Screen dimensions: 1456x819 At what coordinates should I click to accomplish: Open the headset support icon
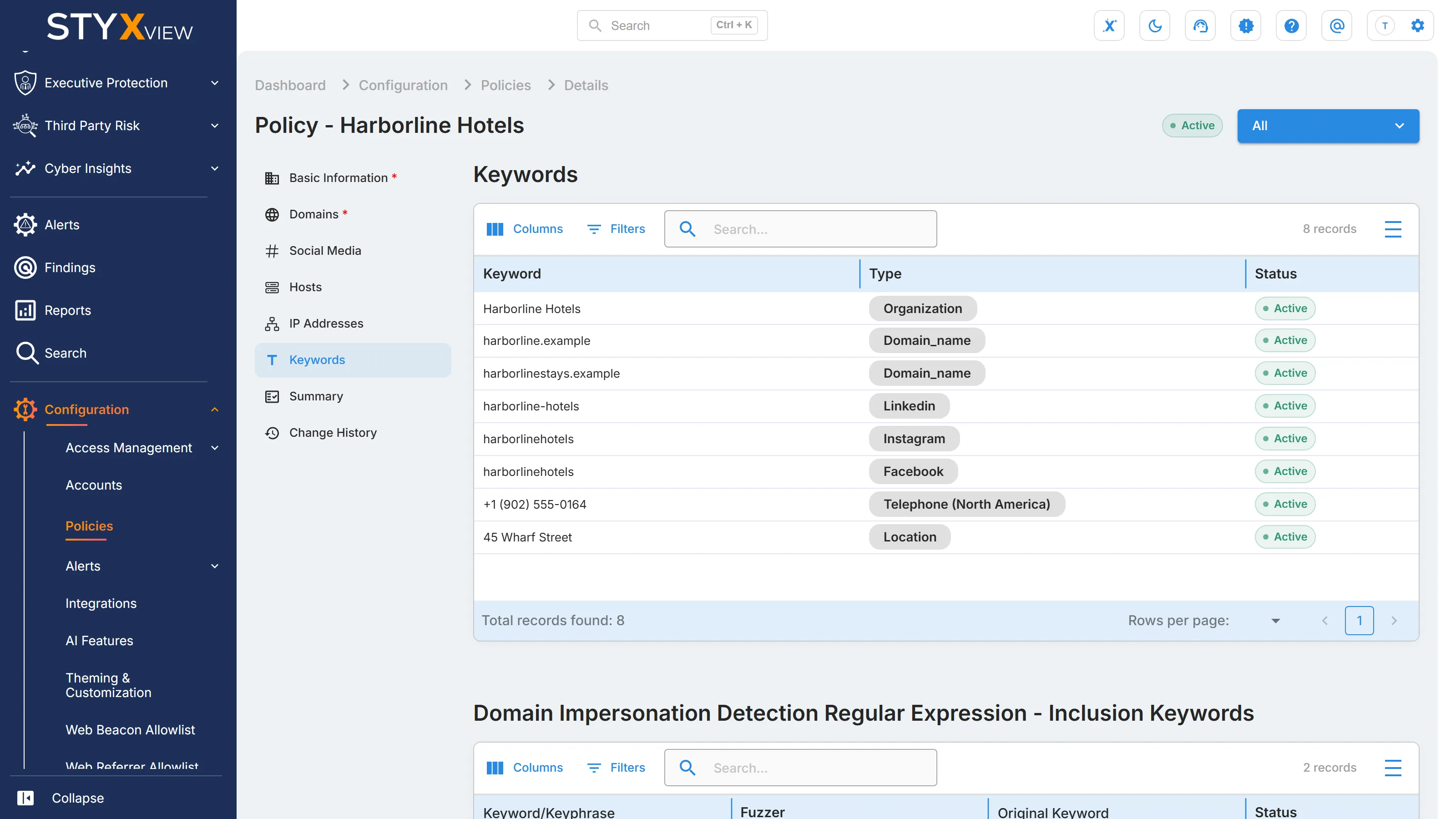click(1200, 25)
